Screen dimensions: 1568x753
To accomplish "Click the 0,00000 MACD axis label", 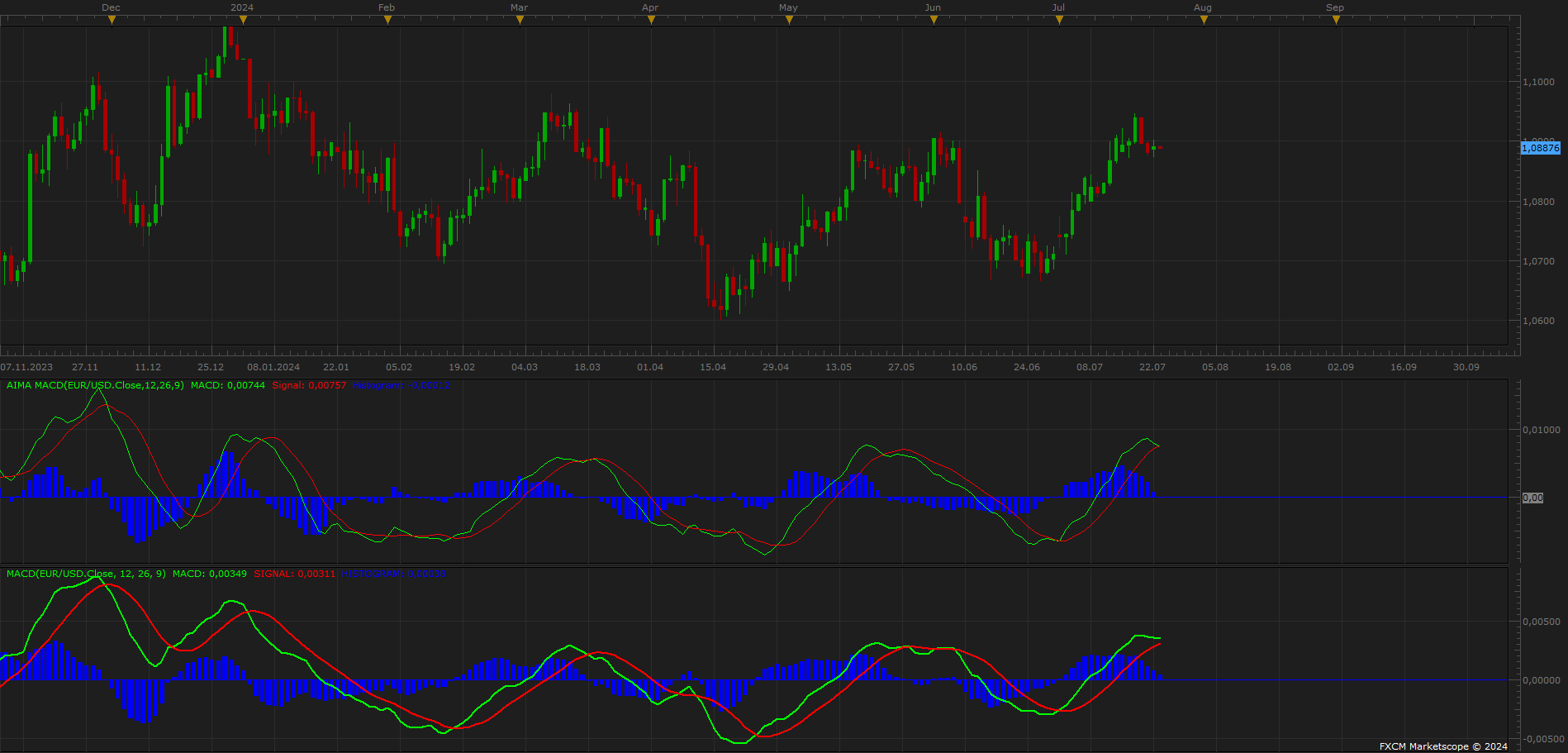I will (x=1542, y=680).
